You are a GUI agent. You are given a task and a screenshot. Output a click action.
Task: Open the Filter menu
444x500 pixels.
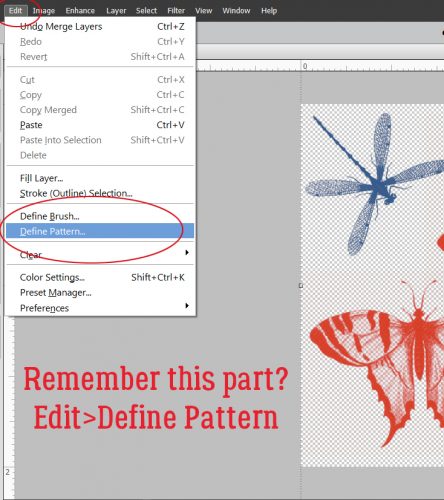(x=176, y=11)
